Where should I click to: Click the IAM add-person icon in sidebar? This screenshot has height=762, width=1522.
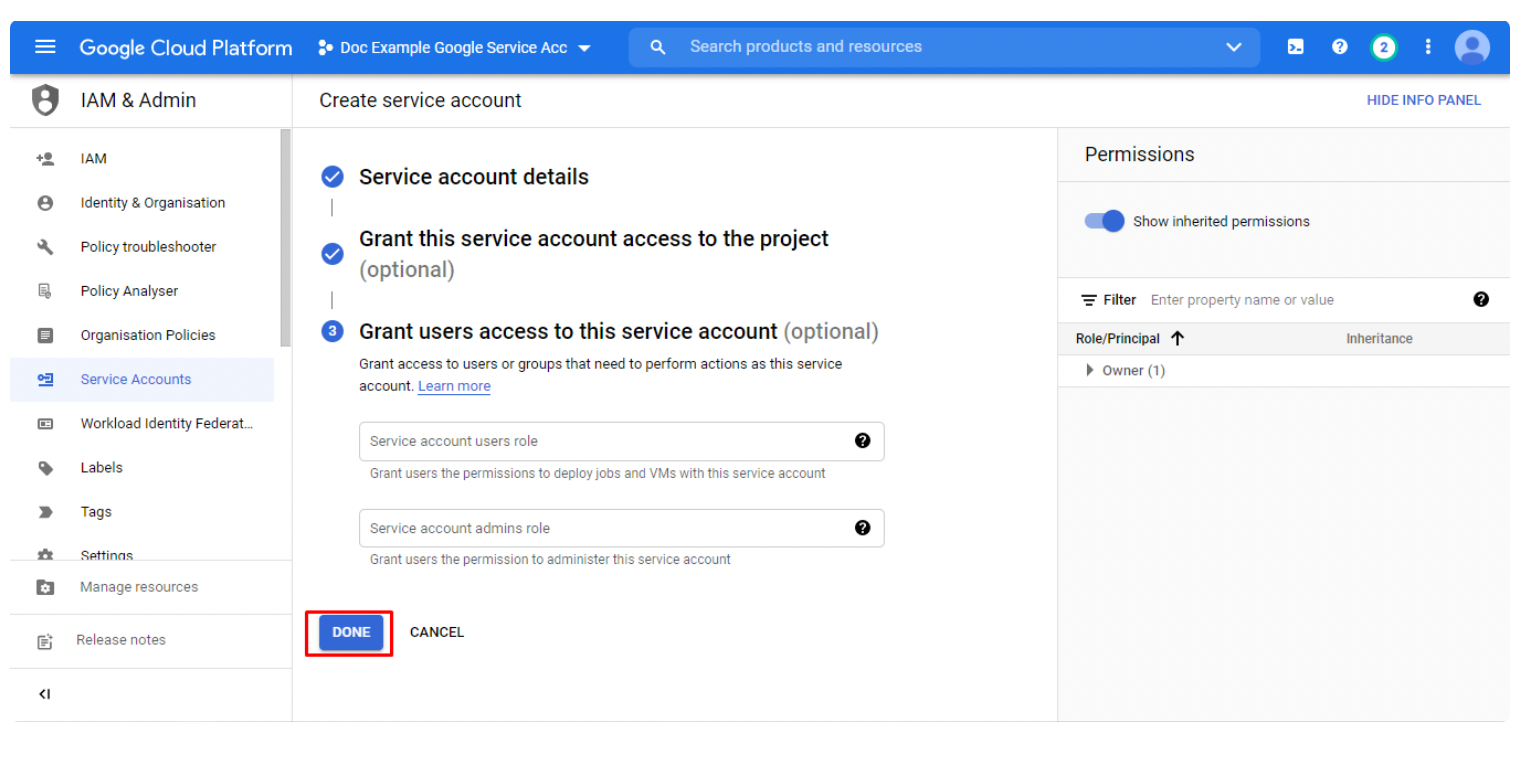[x=45, y=159]
